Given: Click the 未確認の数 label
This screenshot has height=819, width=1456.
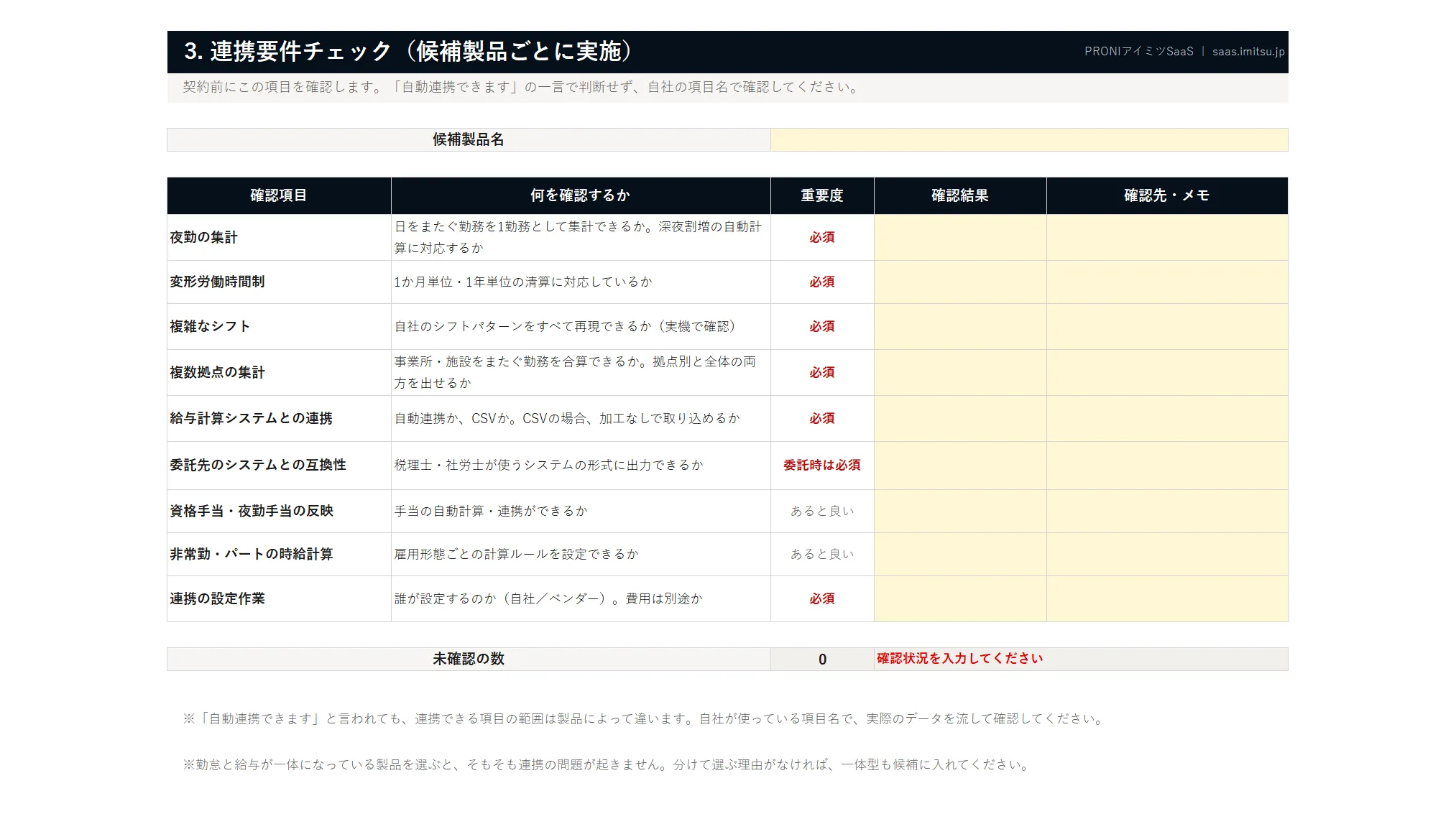Looking at the screenshot, I should (469, 659).
